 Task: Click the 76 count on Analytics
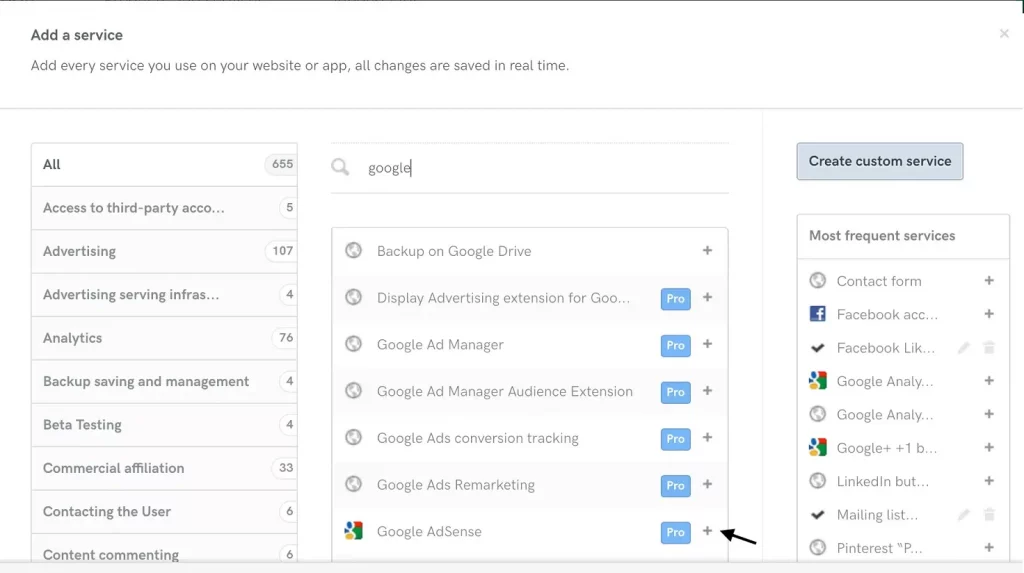click(x=285, y=338)
